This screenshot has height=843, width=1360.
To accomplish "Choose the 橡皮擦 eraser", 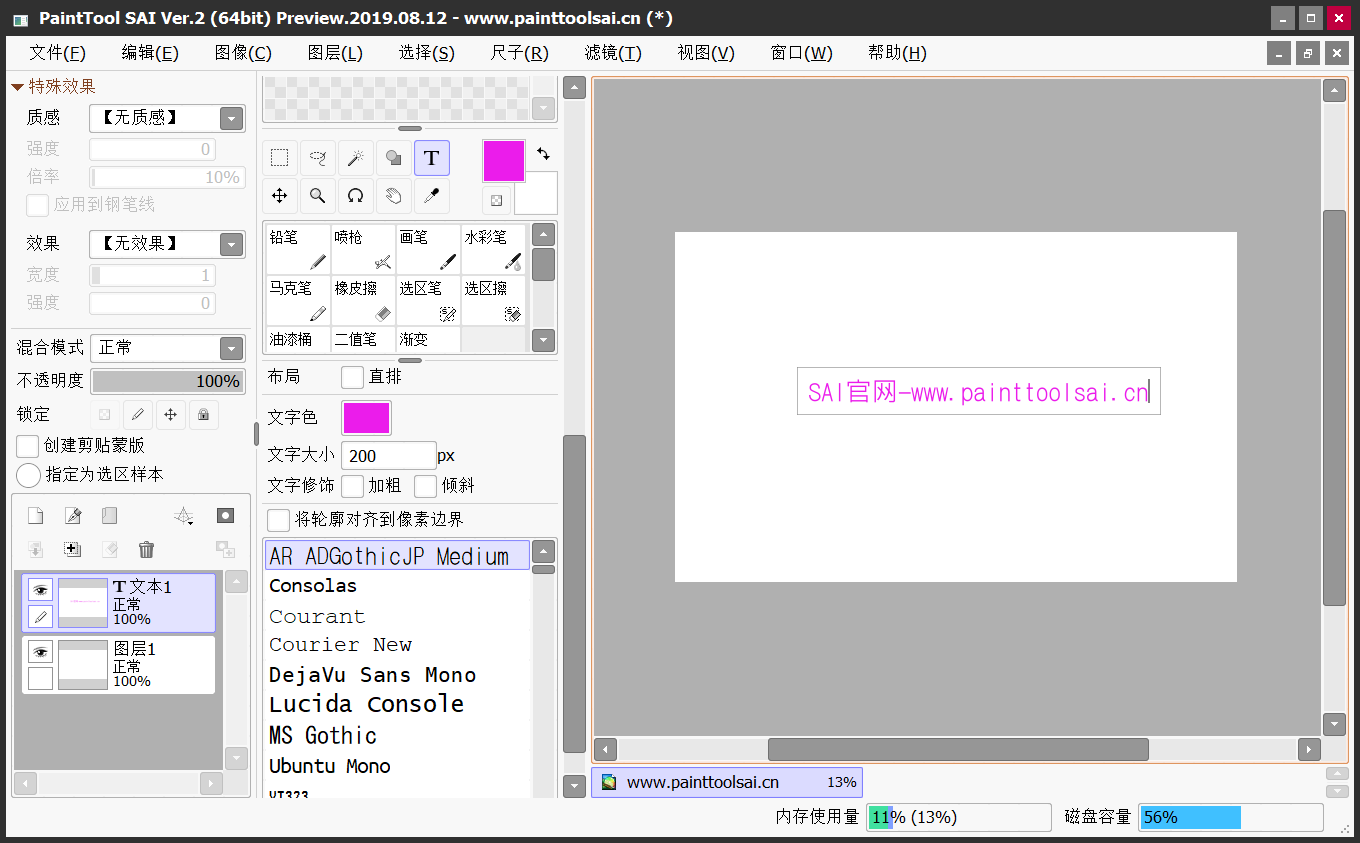I will pyautogui.click(x=363, y=300).
